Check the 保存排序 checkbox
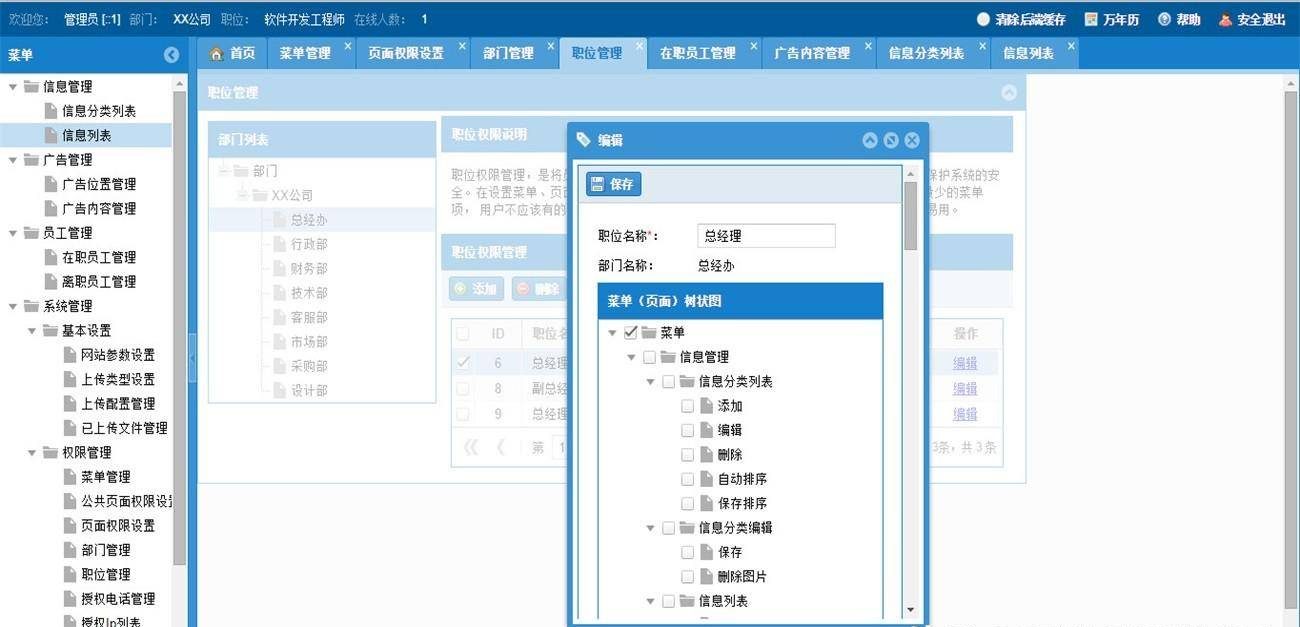This screenshot has height=627, width=1300. coord(687,504)
